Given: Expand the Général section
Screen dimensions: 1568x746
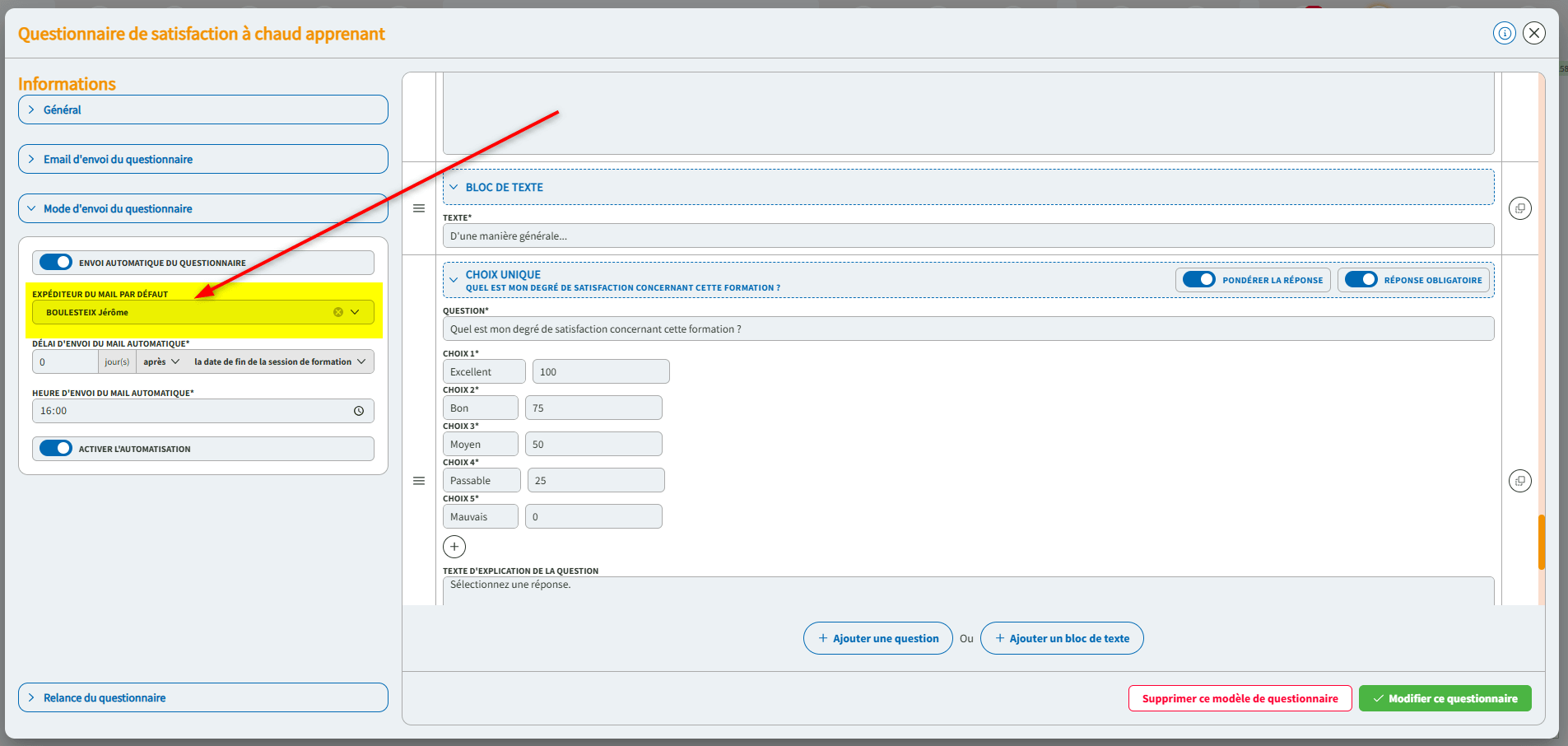Looking at the screenshot, I should [x=202, y=110].
